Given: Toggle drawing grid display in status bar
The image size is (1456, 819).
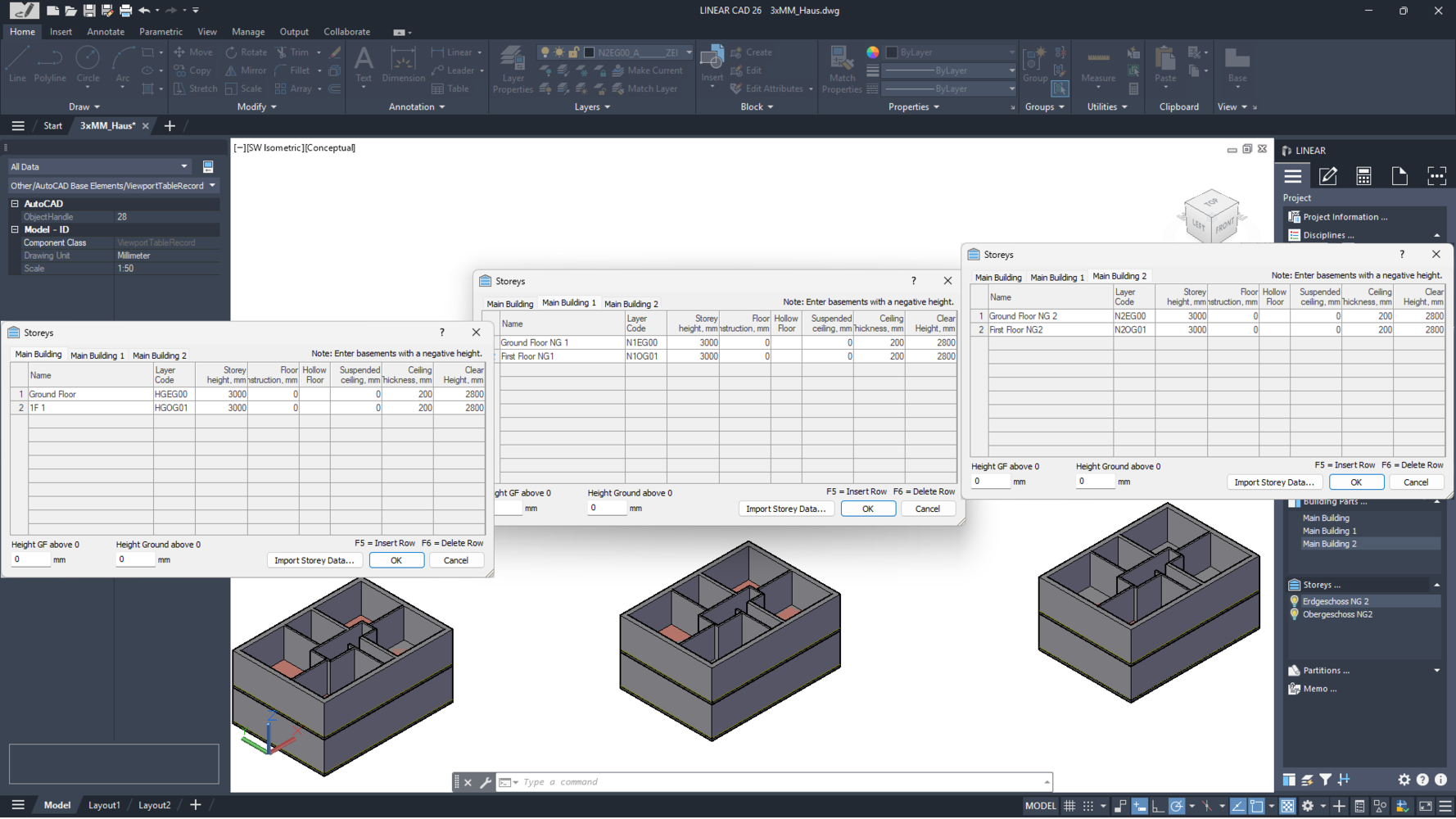Looking at the screenshot, I should click(x=1069, y=806).
